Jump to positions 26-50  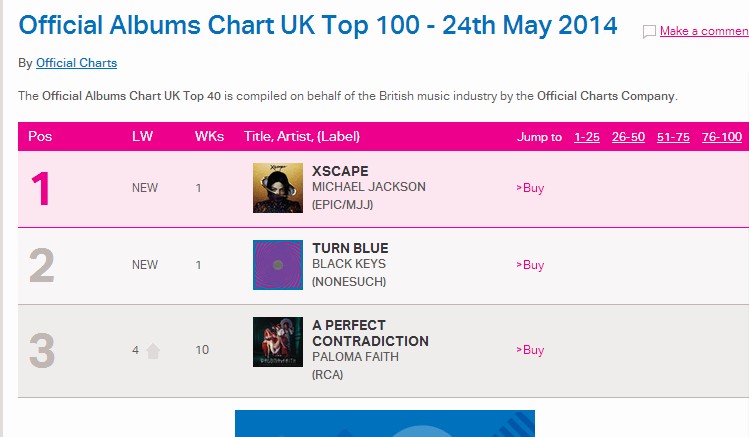pos(628,137)
